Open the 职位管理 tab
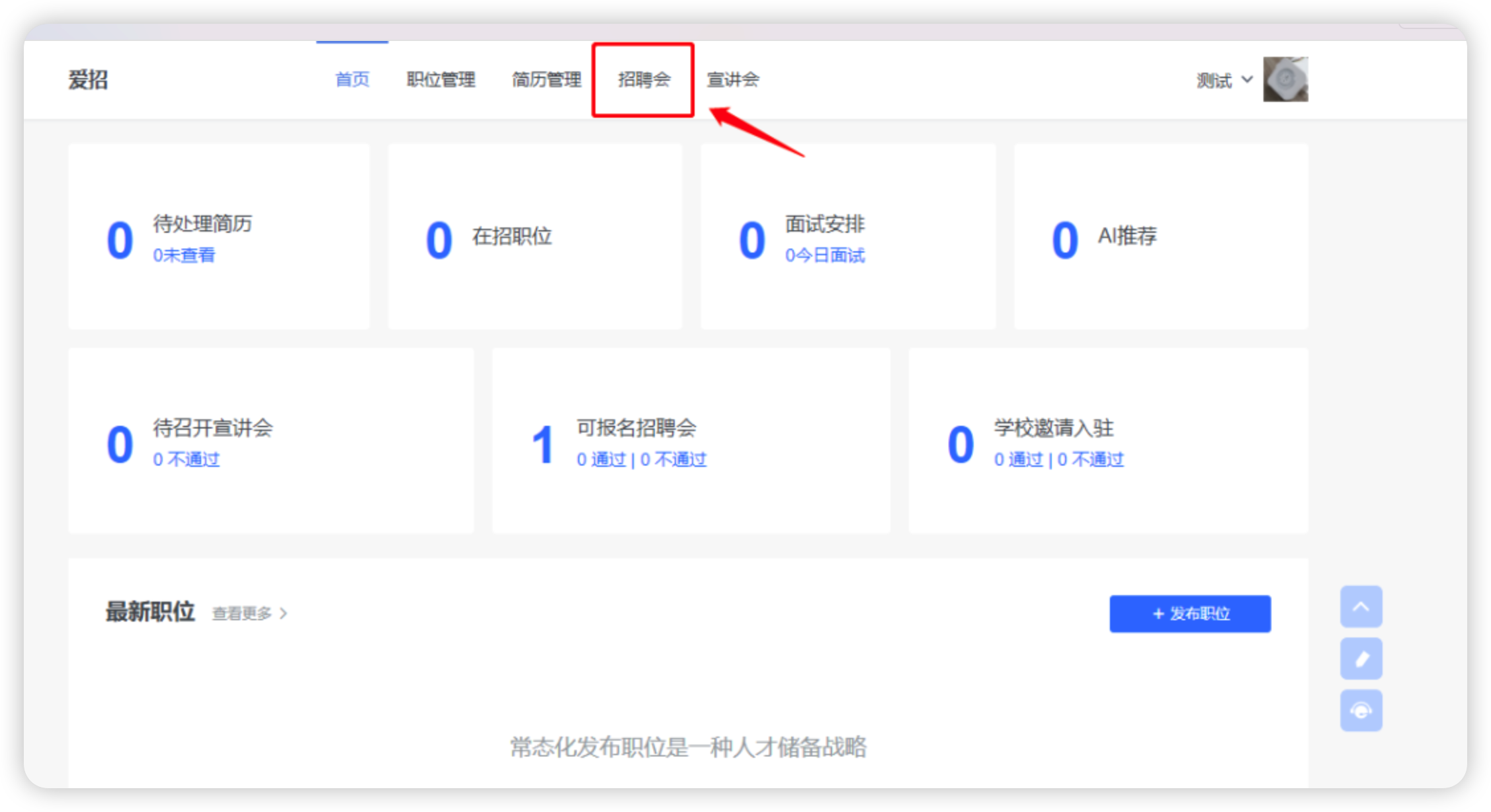Image resolution: width=1491 pixels, height=812 pixels. (441, 80)
